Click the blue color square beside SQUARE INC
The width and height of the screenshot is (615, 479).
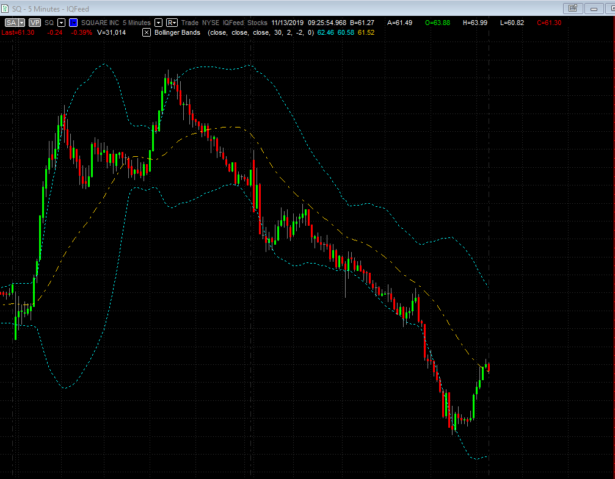[74, 21]
